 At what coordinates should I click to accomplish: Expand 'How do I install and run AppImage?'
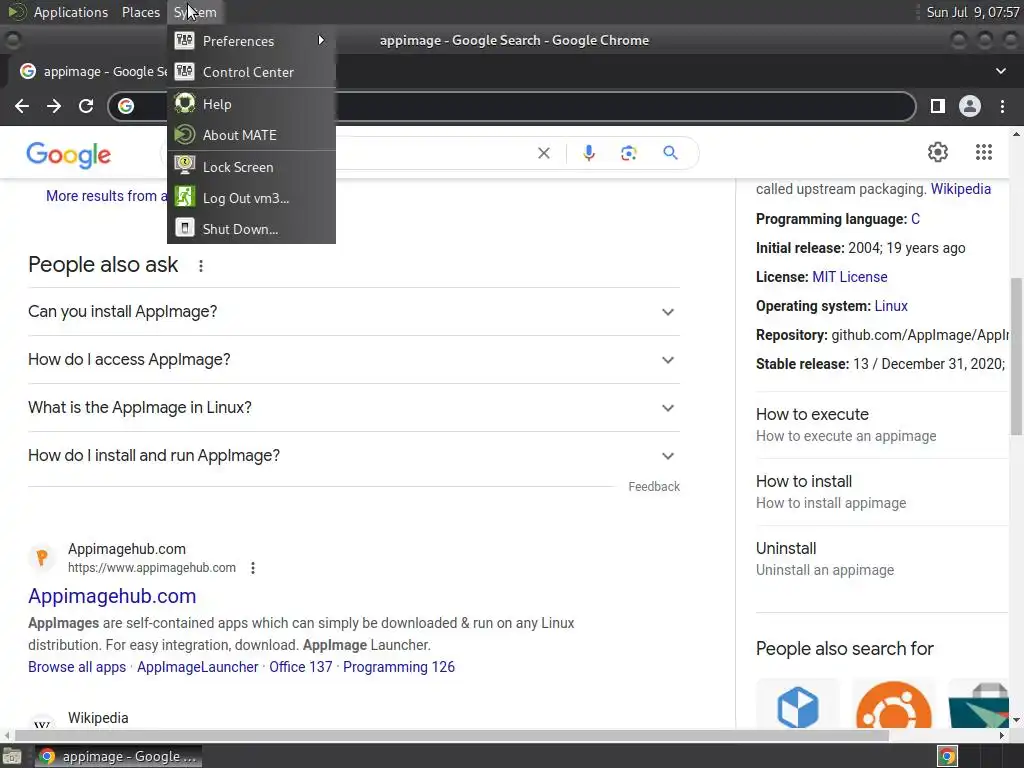[x=354, y=456]
